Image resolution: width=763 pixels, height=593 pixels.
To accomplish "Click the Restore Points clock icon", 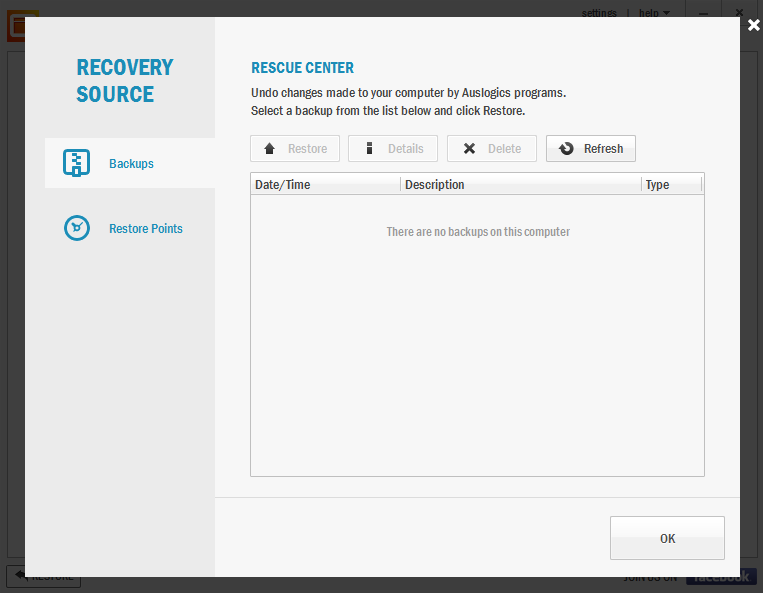I will pos(77,229).
